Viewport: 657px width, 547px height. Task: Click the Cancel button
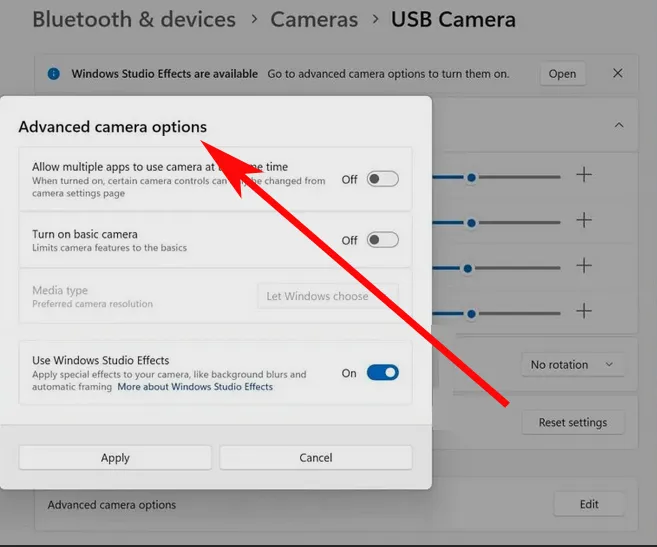(316, 458)
